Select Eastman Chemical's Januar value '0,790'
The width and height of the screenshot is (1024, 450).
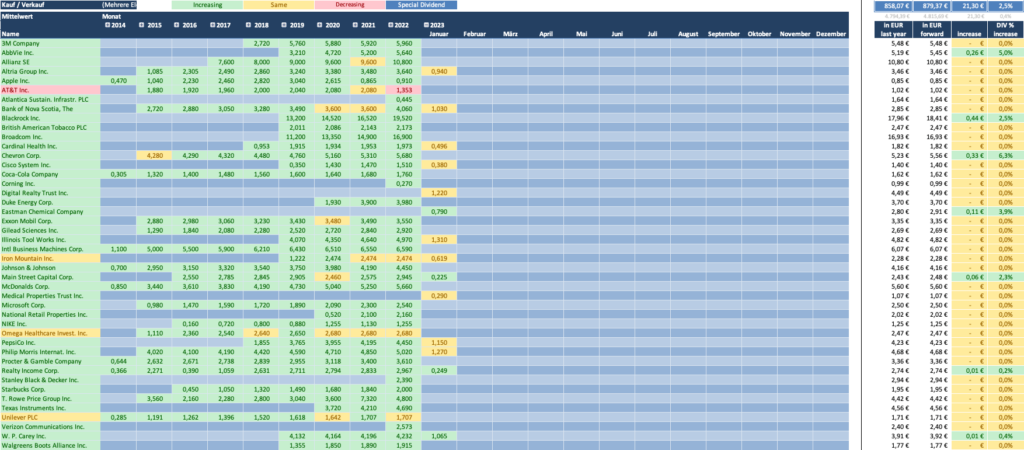point(439,212)
